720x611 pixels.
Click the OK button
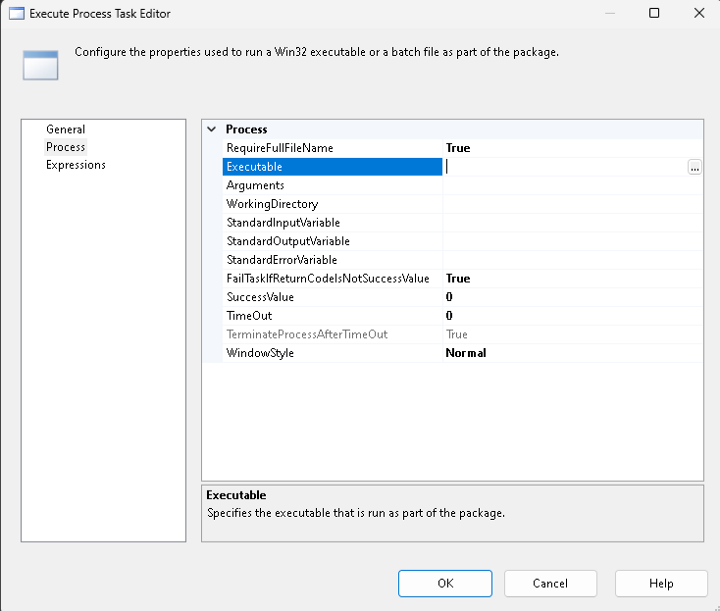click(x=444, y=583)
